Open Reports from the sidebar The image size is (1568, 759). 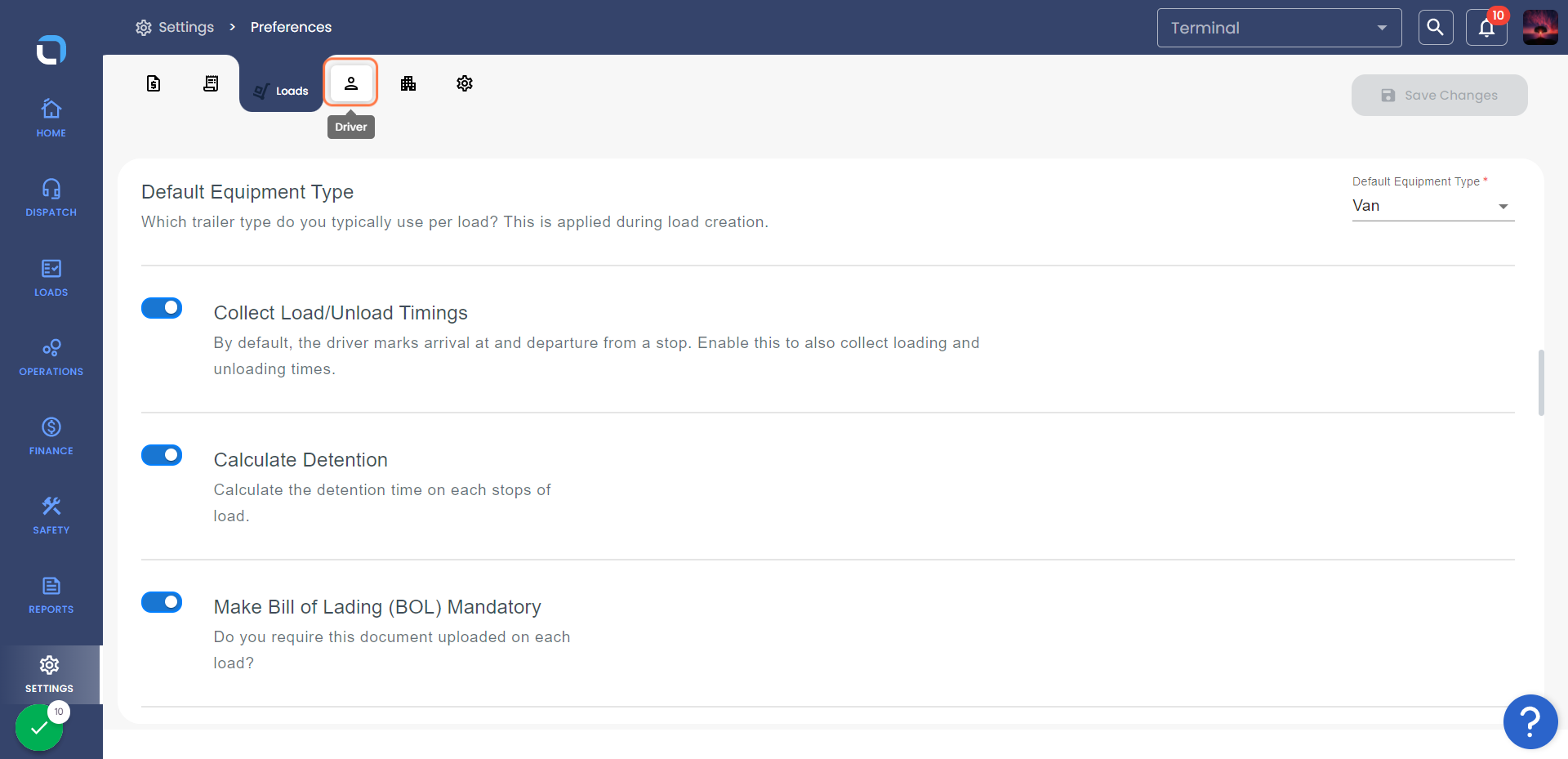click(x=51, y=595)
